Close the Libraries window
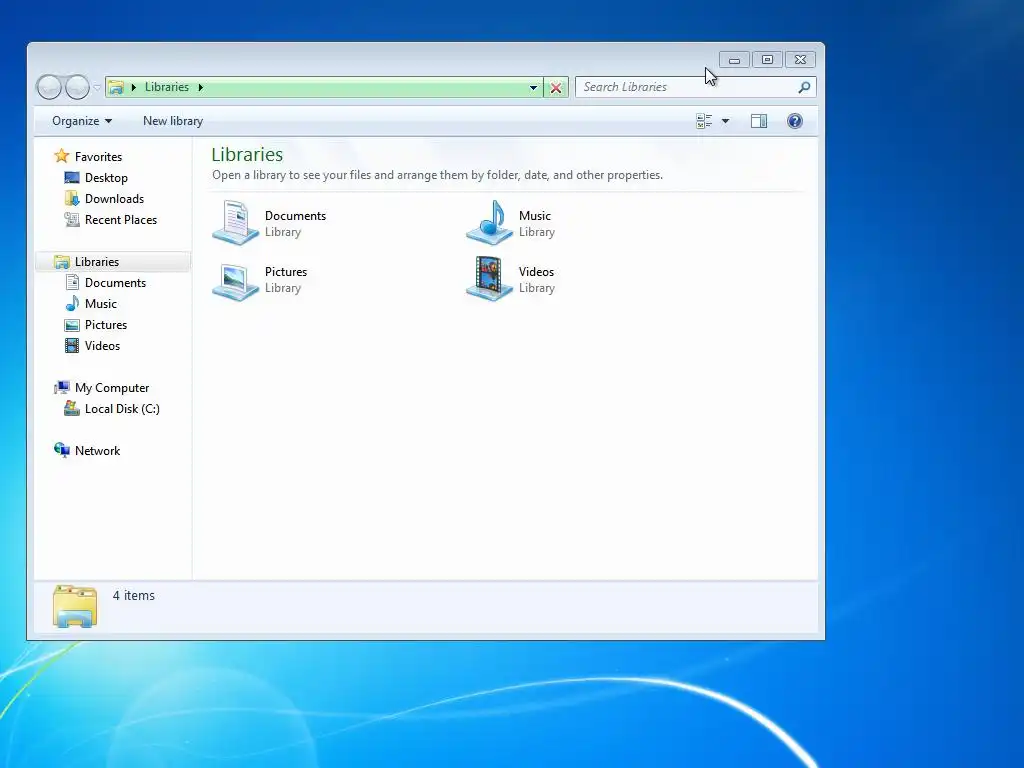This screenshot has height=768, width=1024. (800, 59)
